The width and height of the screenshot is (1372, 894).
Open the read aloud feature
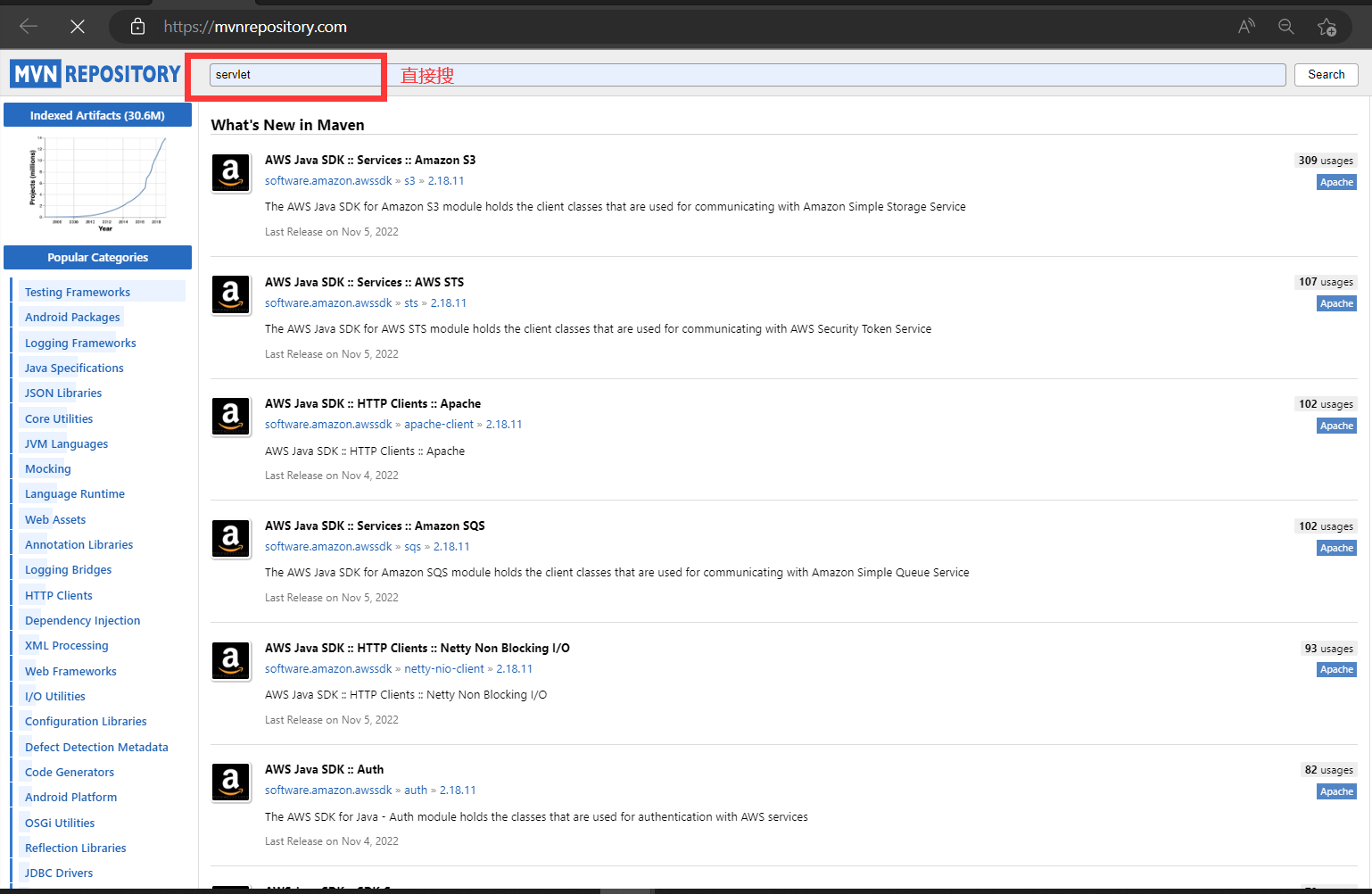pyautogui.click(x=1246, y=27)
